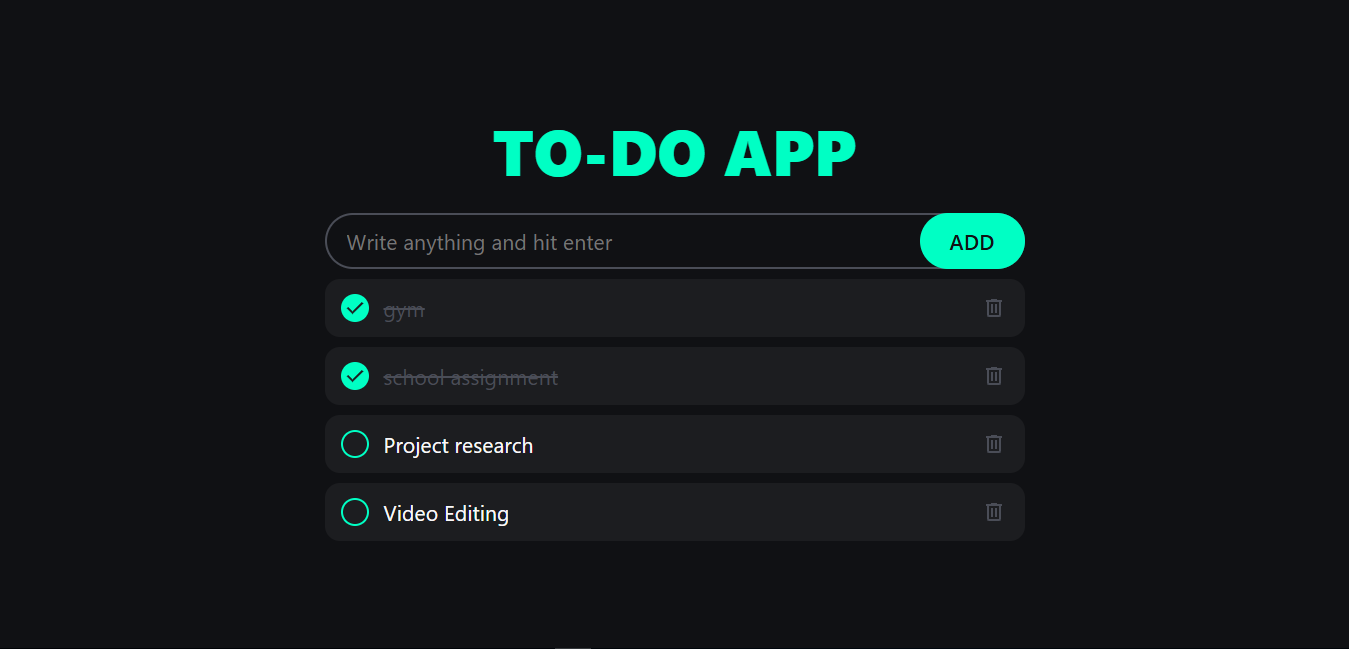This screenshot has height=649, width=1349.
Task: Click empty space in the gym row
Action: click(x=700, y=308)
